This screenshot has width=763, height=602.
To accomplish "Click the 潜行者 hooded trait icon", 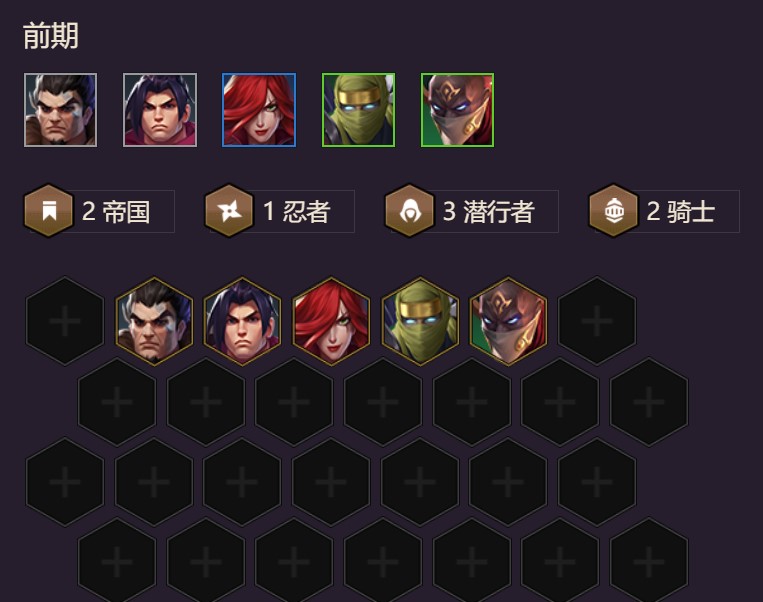I will [x=409, y=211].
